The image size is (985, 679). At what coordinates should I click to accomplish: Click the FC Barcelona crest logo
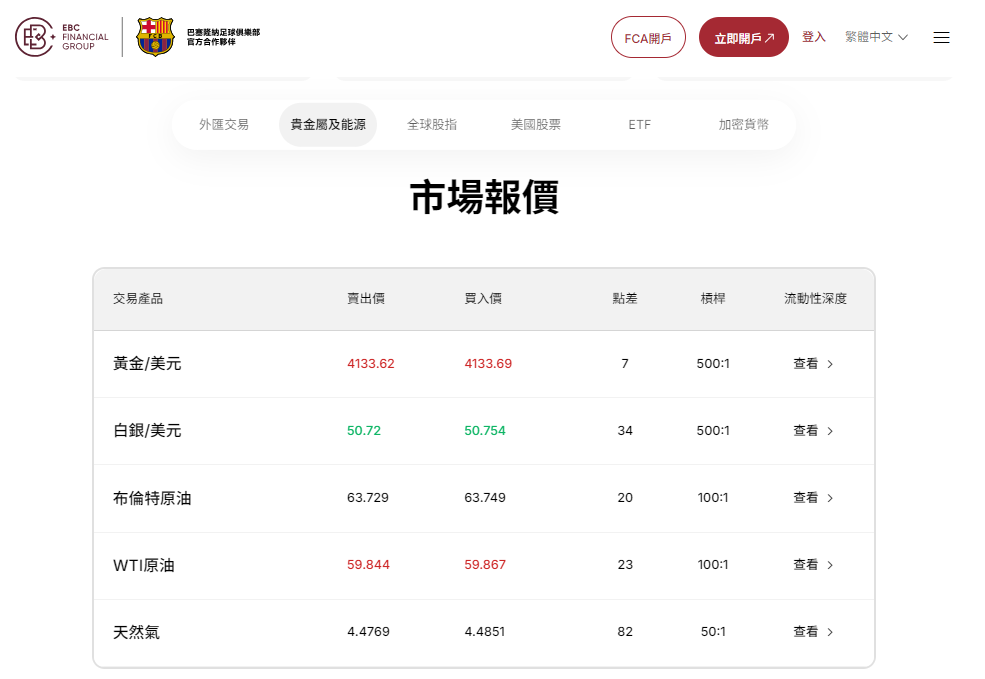155,36
